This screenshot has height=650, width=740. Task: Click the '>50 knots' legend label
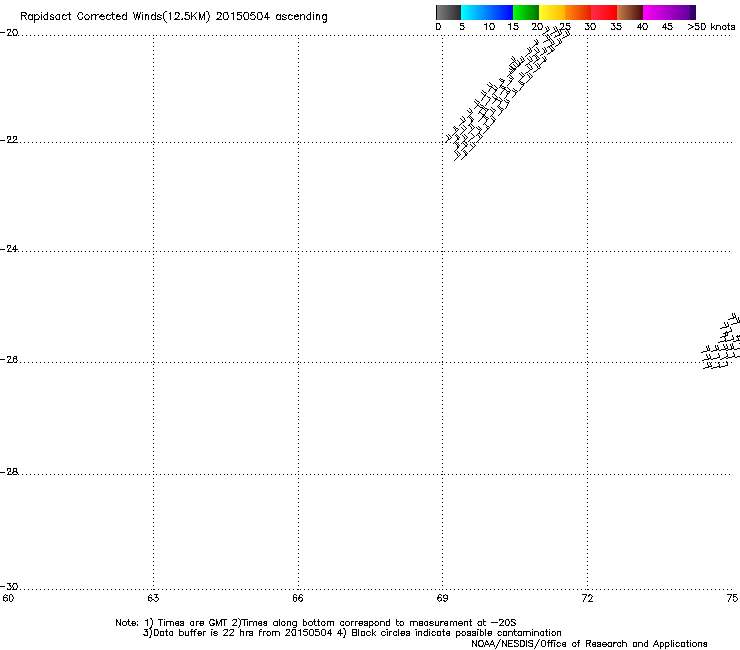(x=711, y=27)
